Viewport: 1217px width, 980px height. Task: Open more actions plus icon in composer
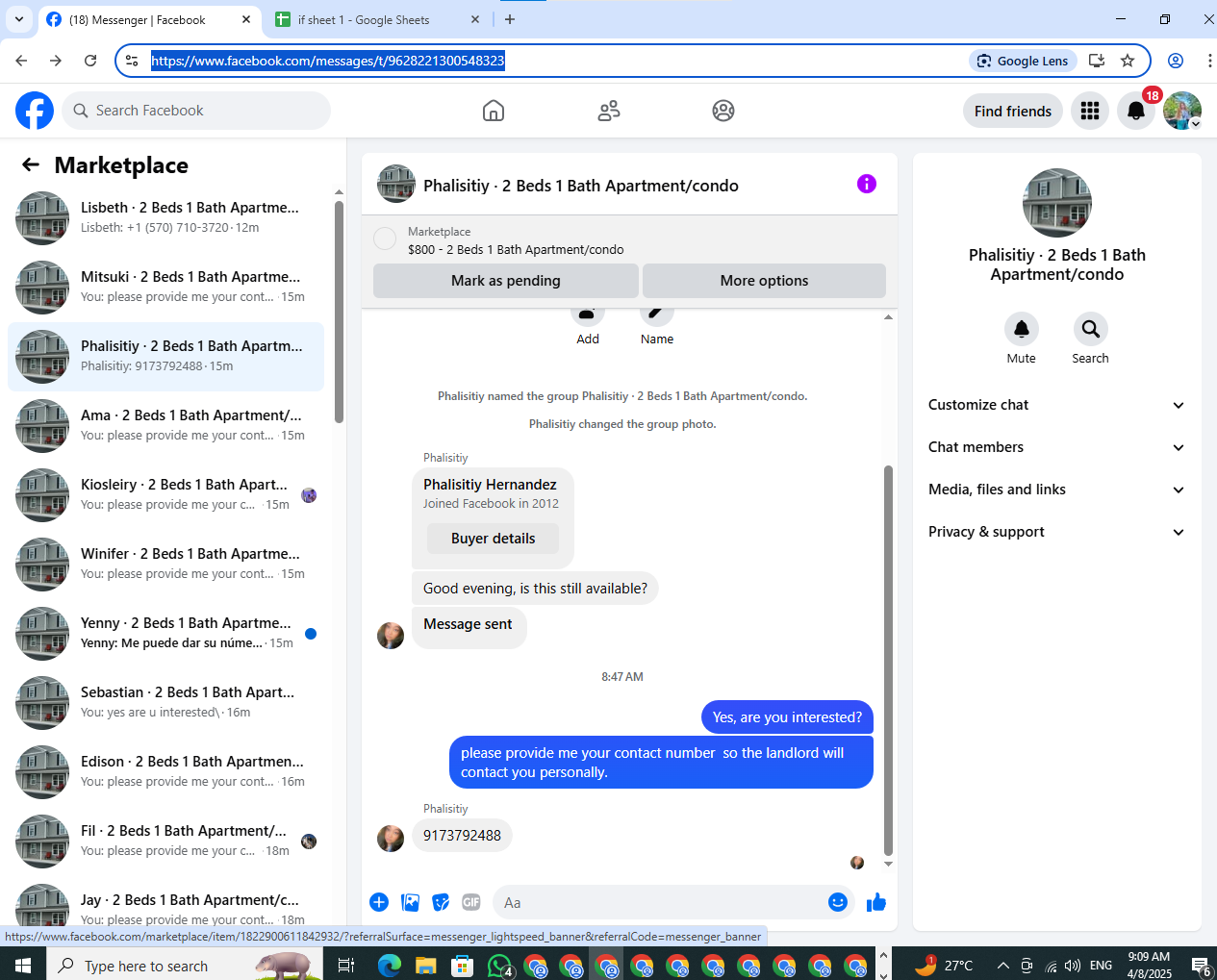(379, 902)
